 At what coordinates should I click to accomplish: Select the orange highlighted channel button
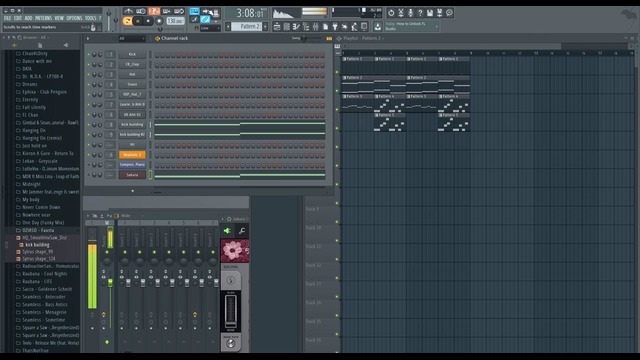pos(132,155)
